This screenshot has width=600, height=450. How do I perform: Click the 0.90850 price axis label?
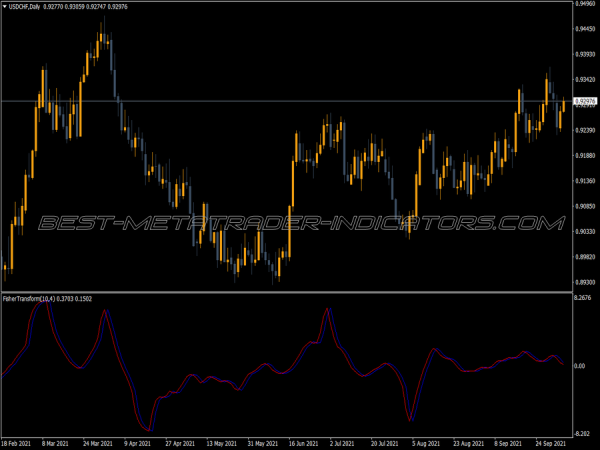tap(585, 206)
